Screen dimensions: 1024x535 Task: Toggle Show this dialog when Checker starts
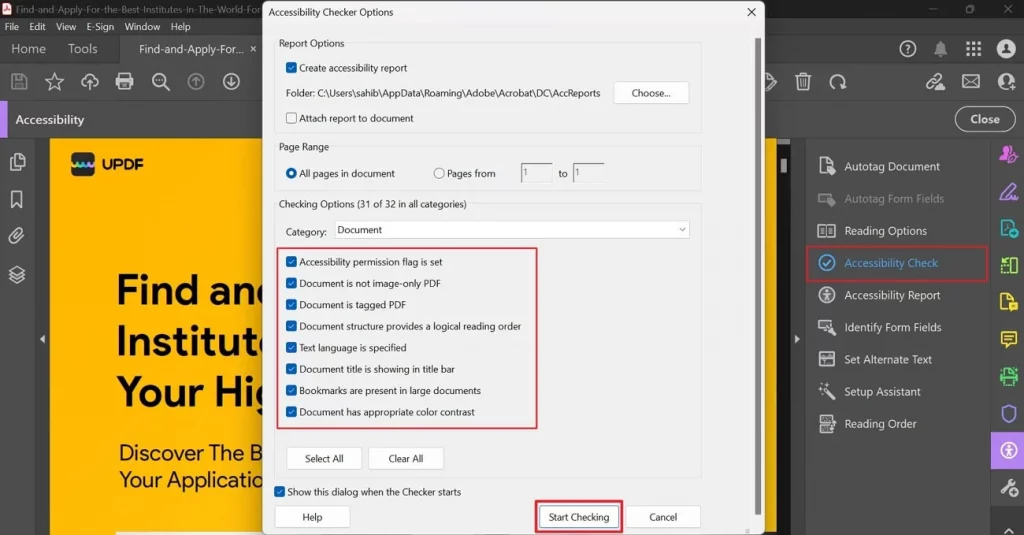[280, 492]
